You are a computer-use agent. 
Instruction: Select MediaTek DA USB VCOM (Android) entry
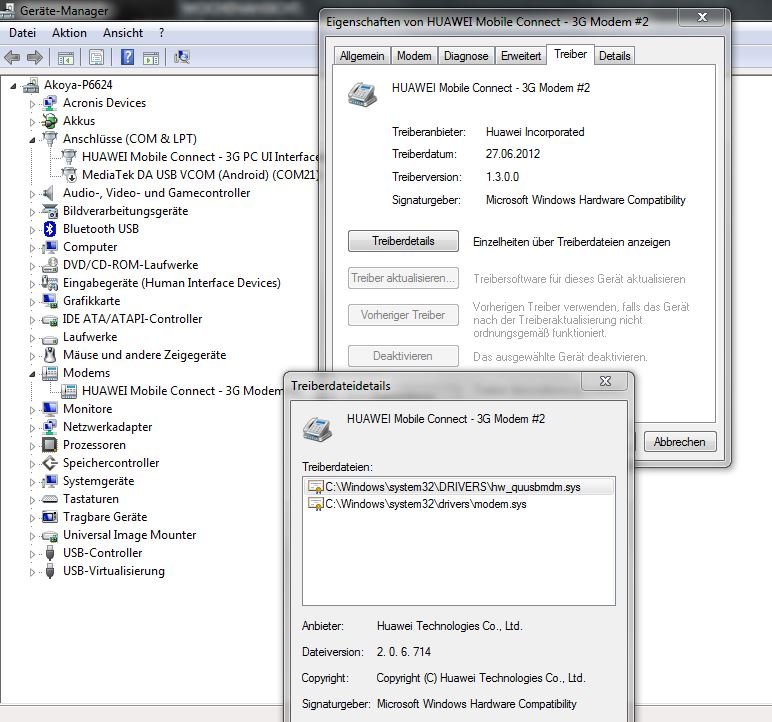point(200,175)
